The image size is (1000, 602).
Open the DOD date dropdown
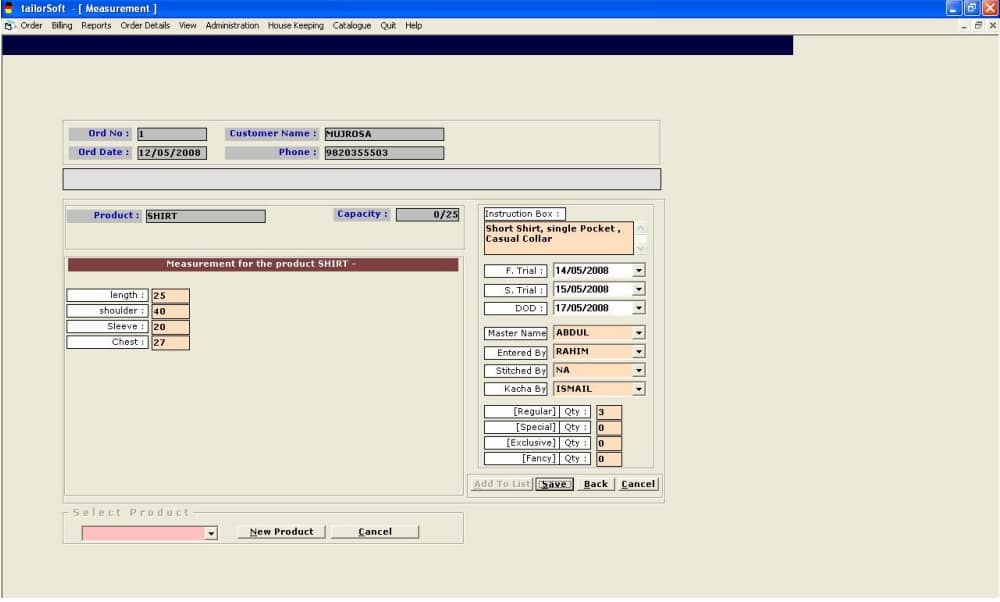pyautogui.click(x=639, y=309)
